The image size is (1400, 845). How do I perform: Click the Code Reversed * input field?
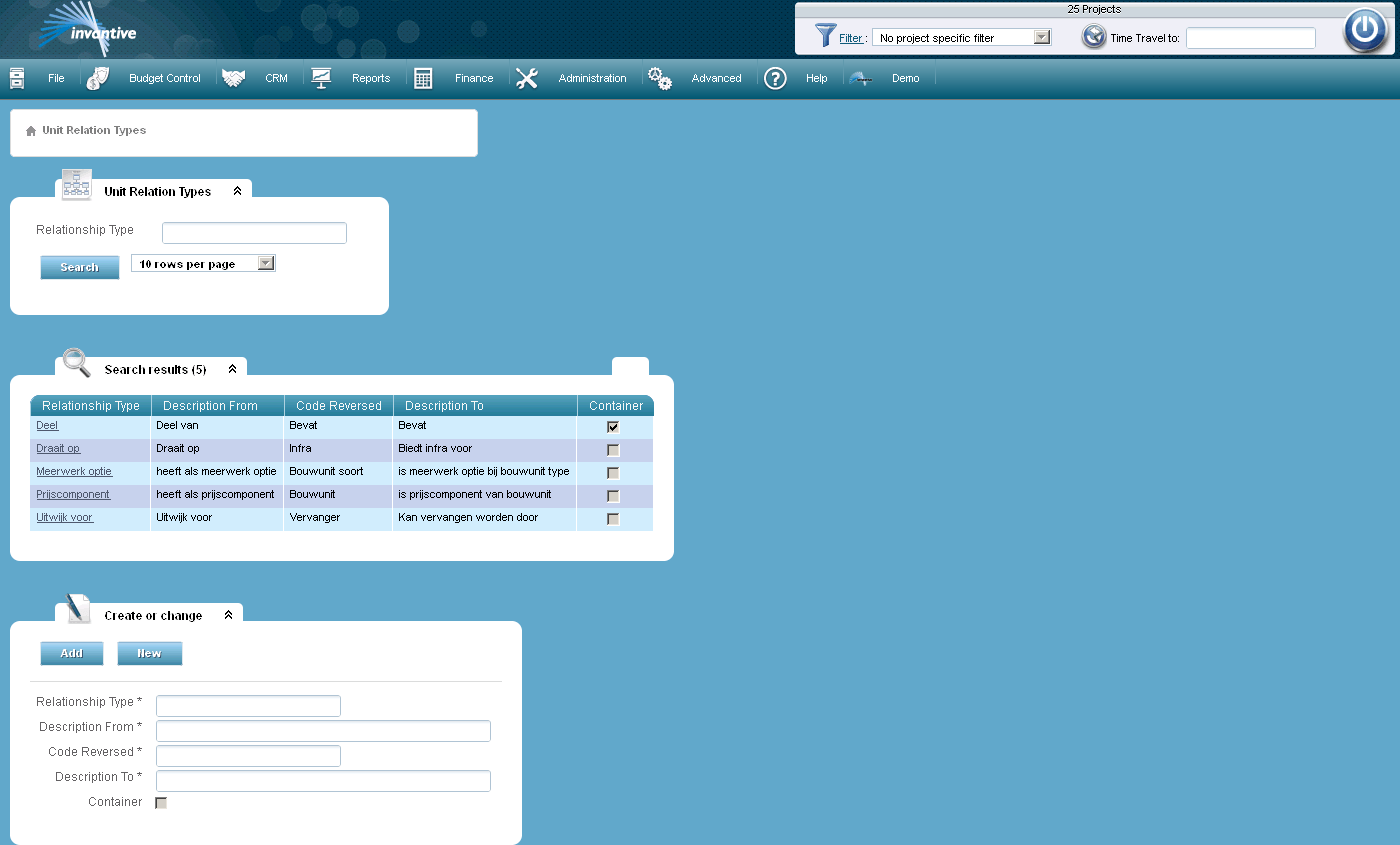click(248, 756)
